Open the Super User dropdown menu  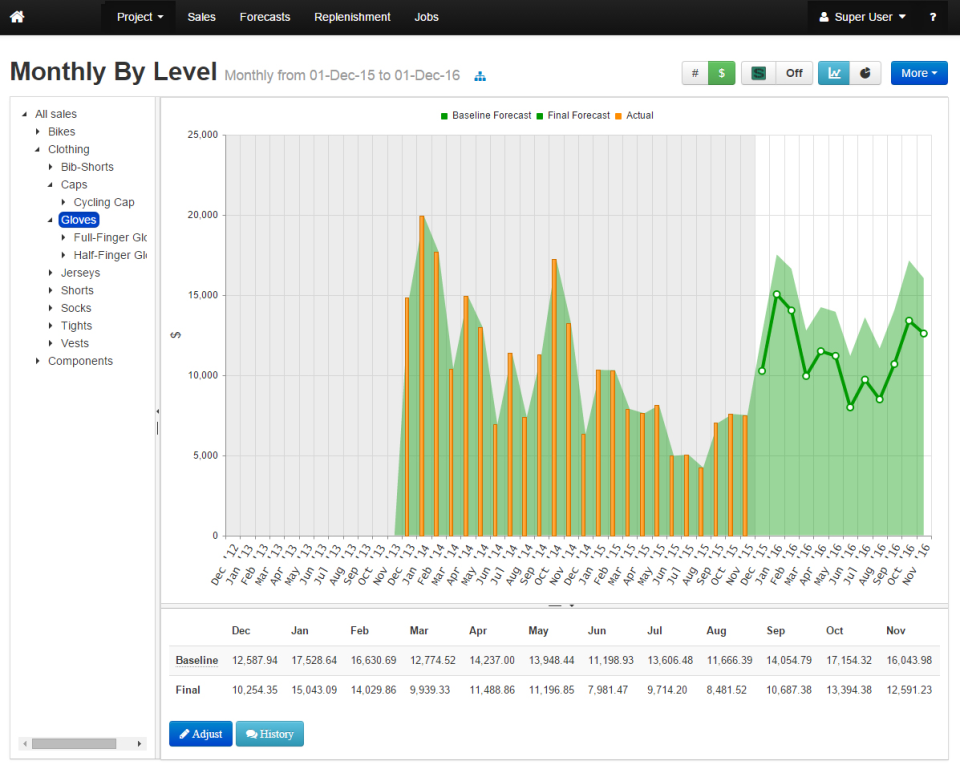(x=862, y=17)
